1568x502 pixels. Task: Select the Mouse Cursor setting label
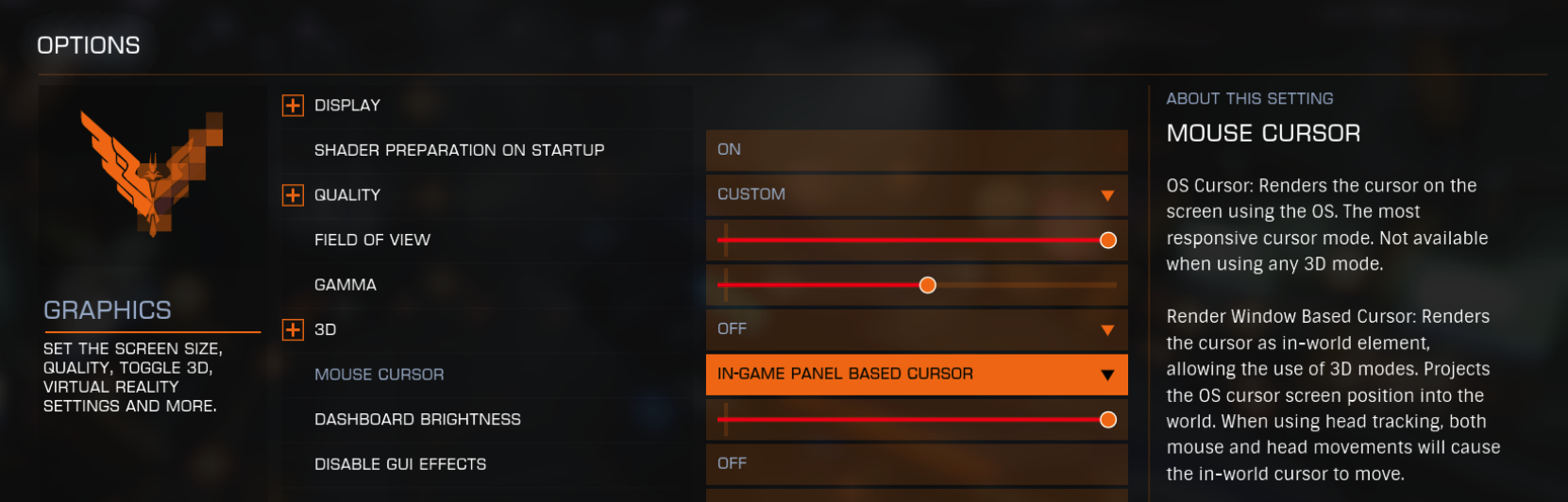[379, 375]
